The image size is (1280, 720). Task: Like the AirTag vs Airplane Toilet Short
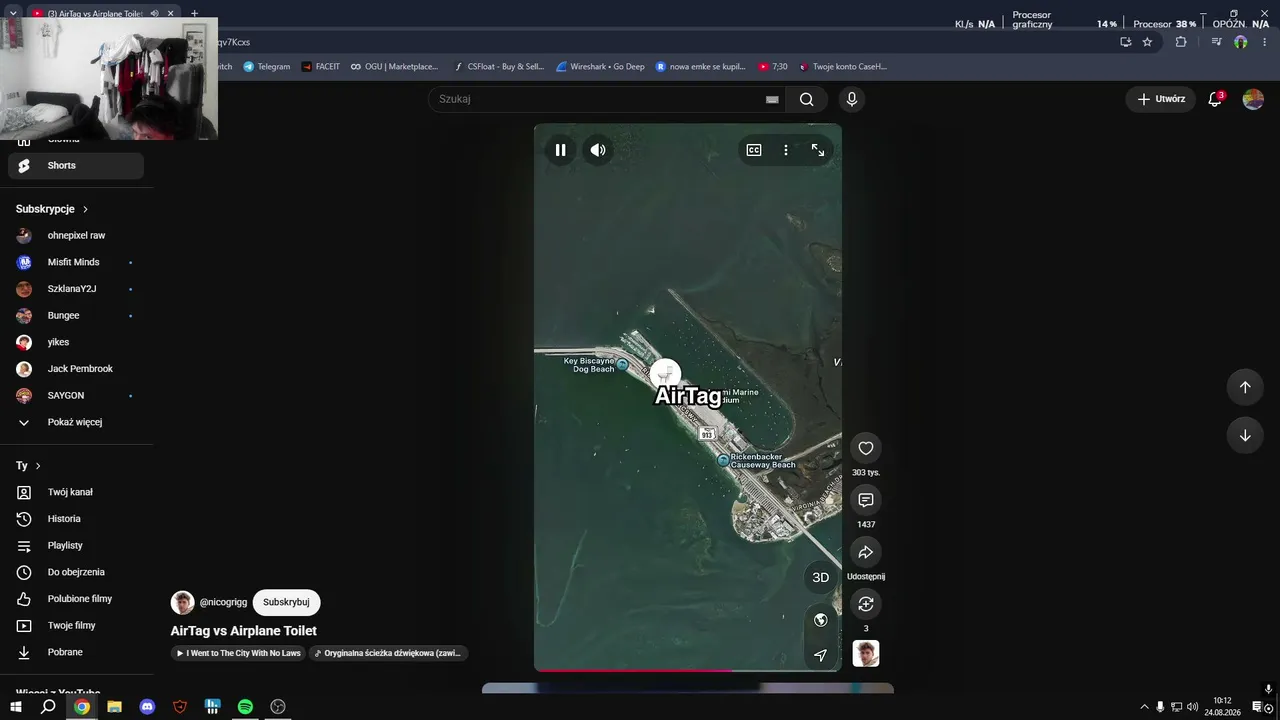click(866, 448)
